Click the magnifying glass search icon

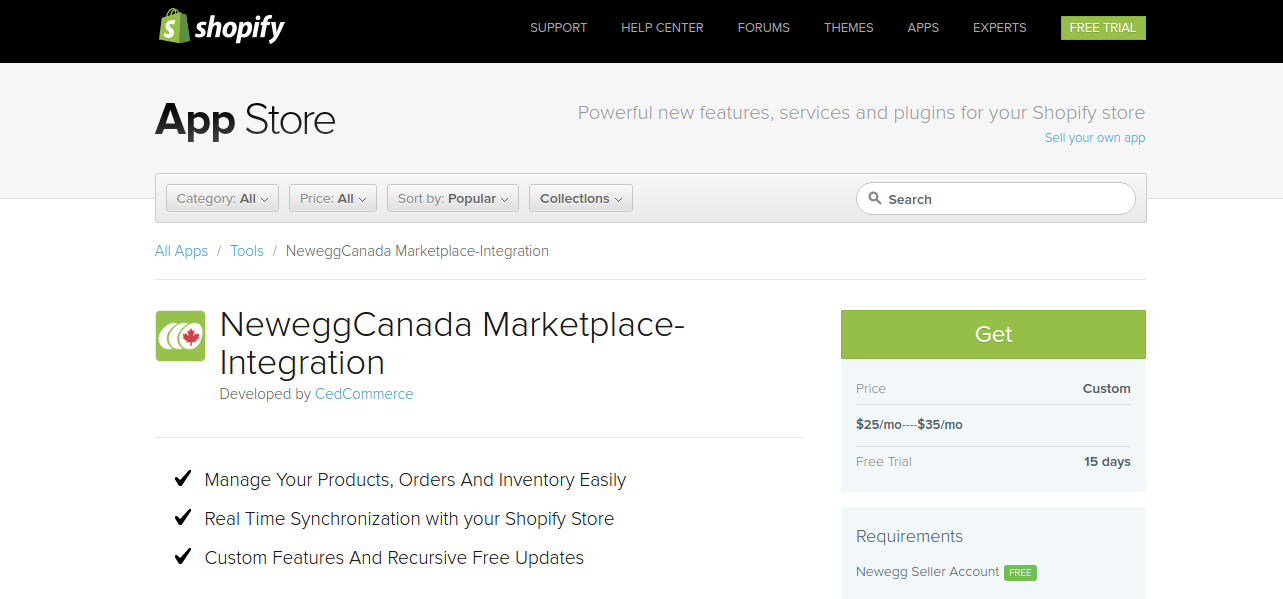pos(875,199)
